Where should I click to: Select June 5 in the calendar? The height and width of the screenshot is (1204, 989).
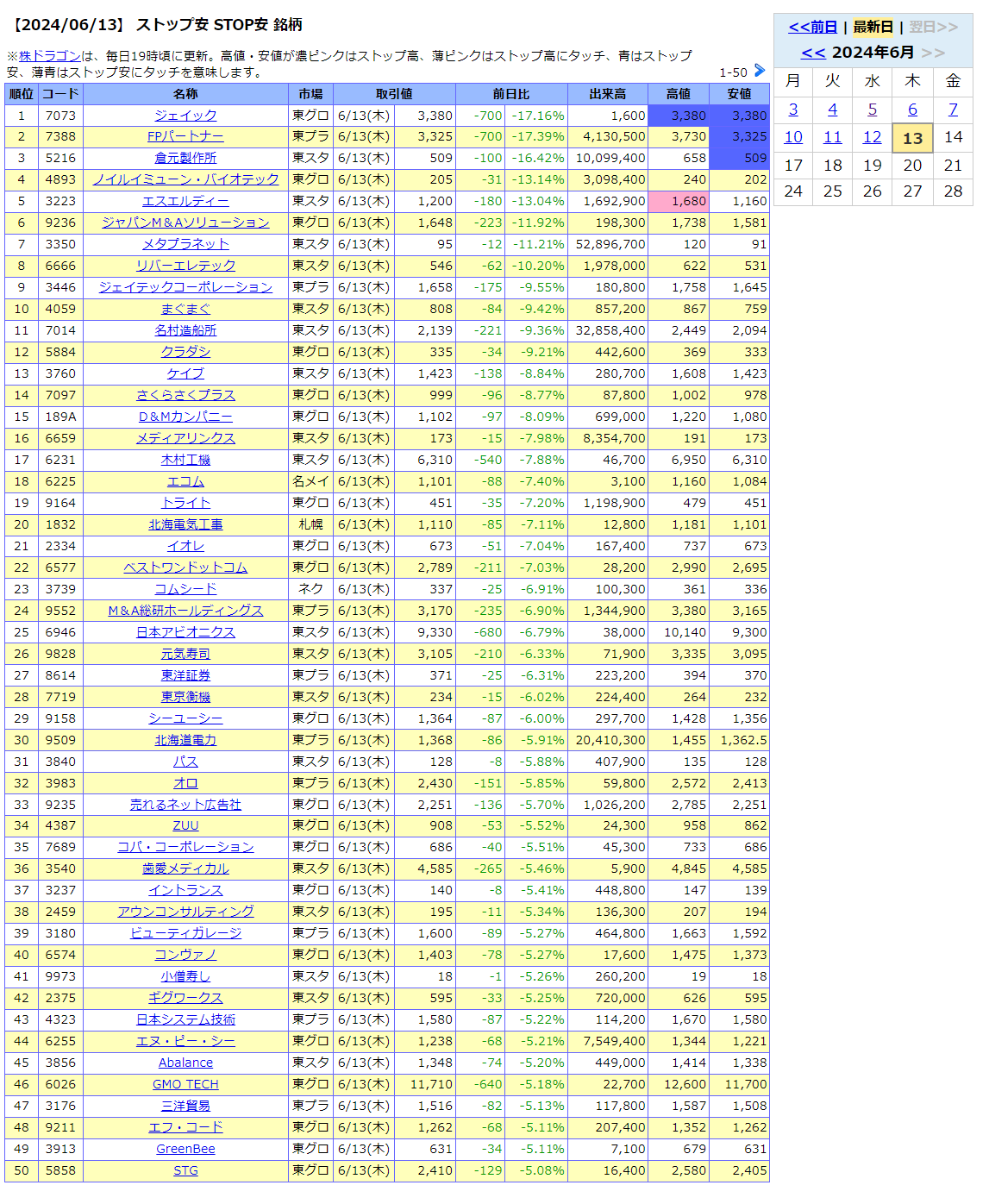873,110
